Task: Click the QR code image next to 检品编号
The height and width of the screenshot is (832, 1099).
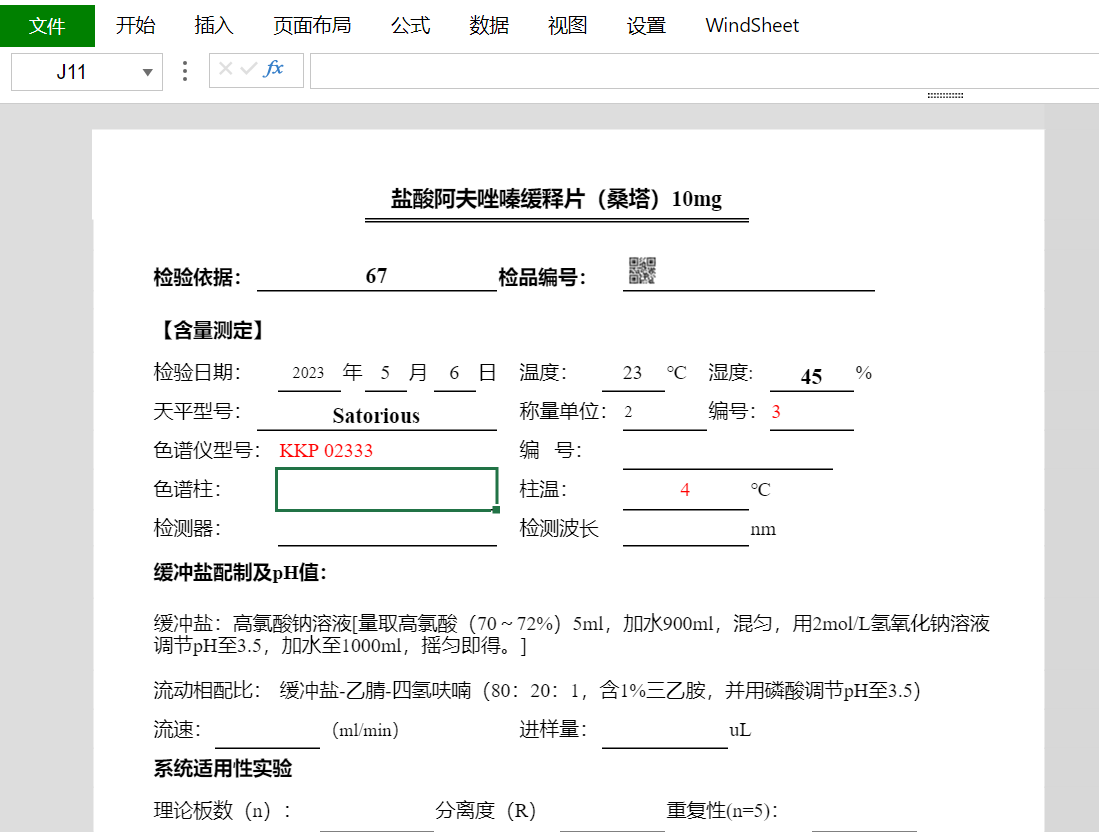Action: (642, 270)
